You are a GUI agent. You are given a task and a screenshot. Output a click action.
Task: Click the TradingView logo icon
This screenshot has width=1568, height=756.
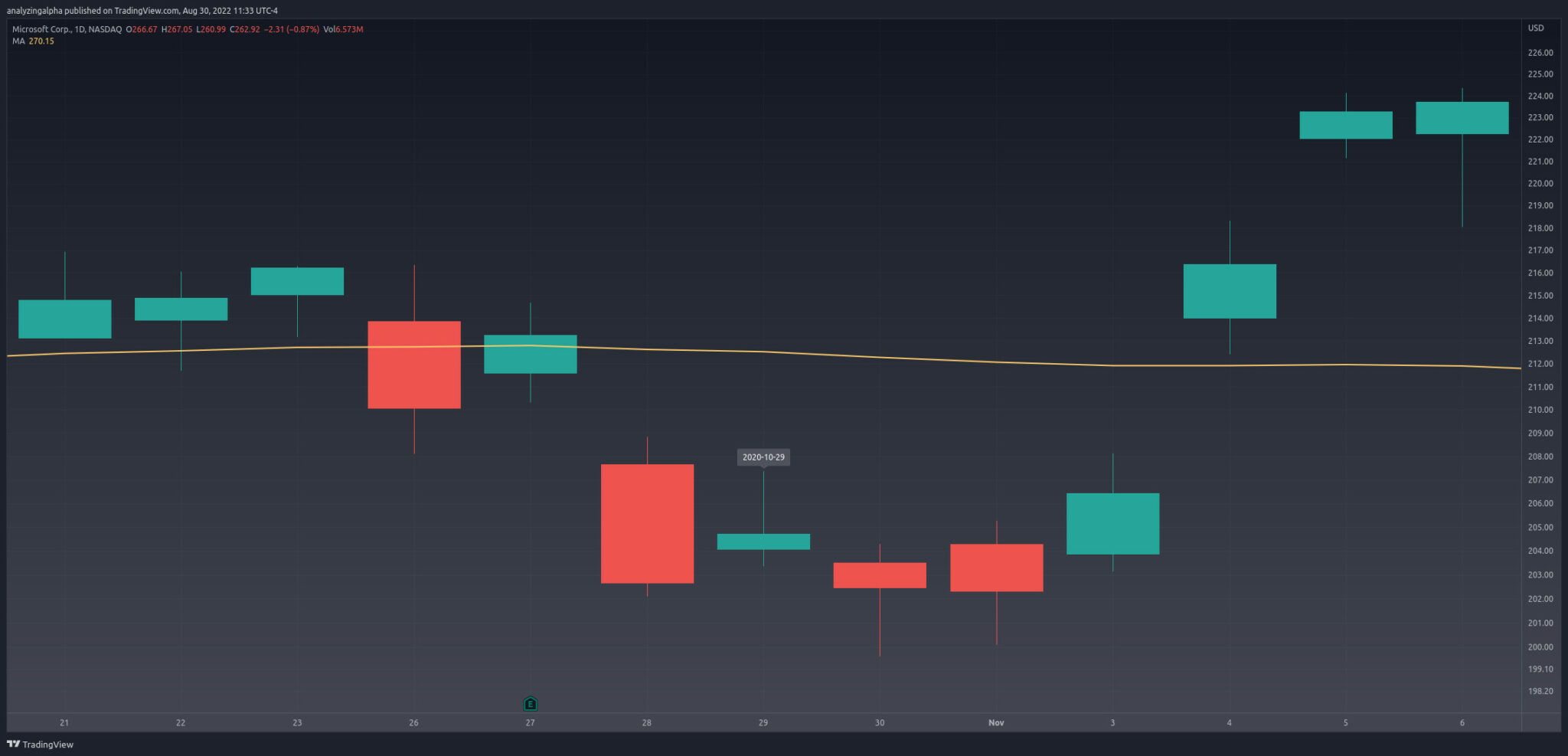(14, 744)
